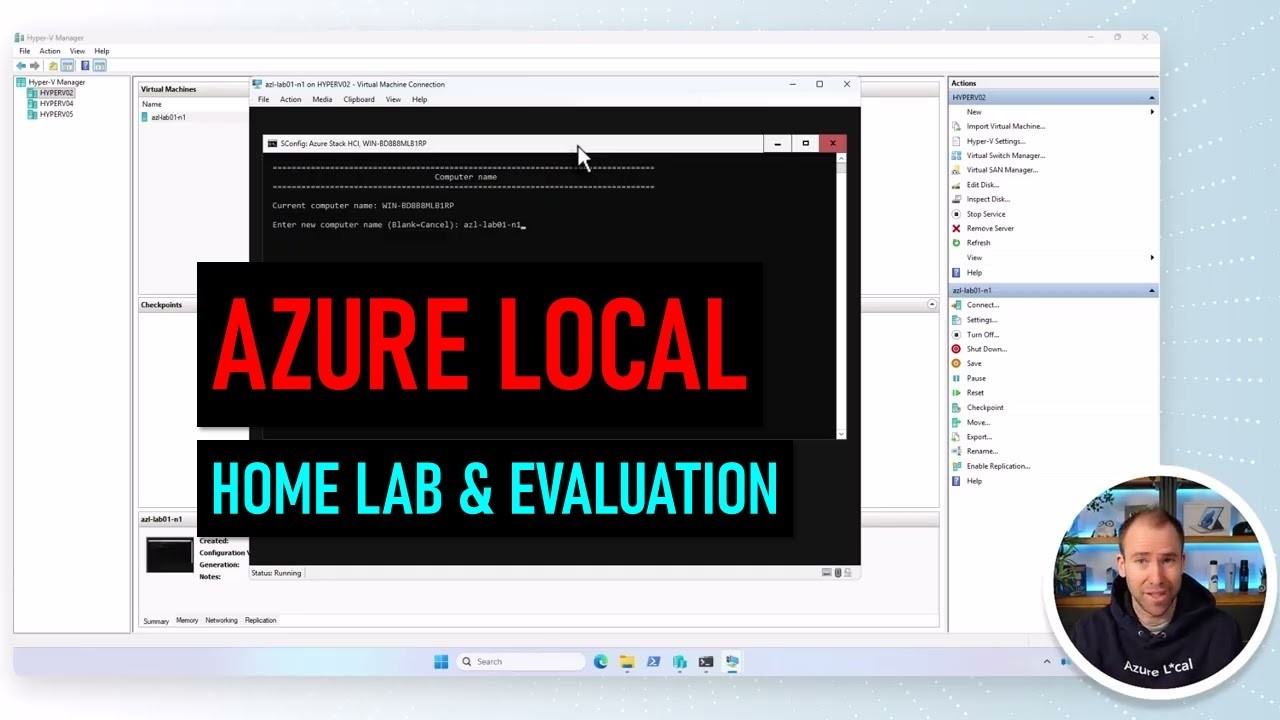This screenshot has height=720, width=1280.
Task: Select HYPERV05 server in tree
Action: tap(50, 115)
